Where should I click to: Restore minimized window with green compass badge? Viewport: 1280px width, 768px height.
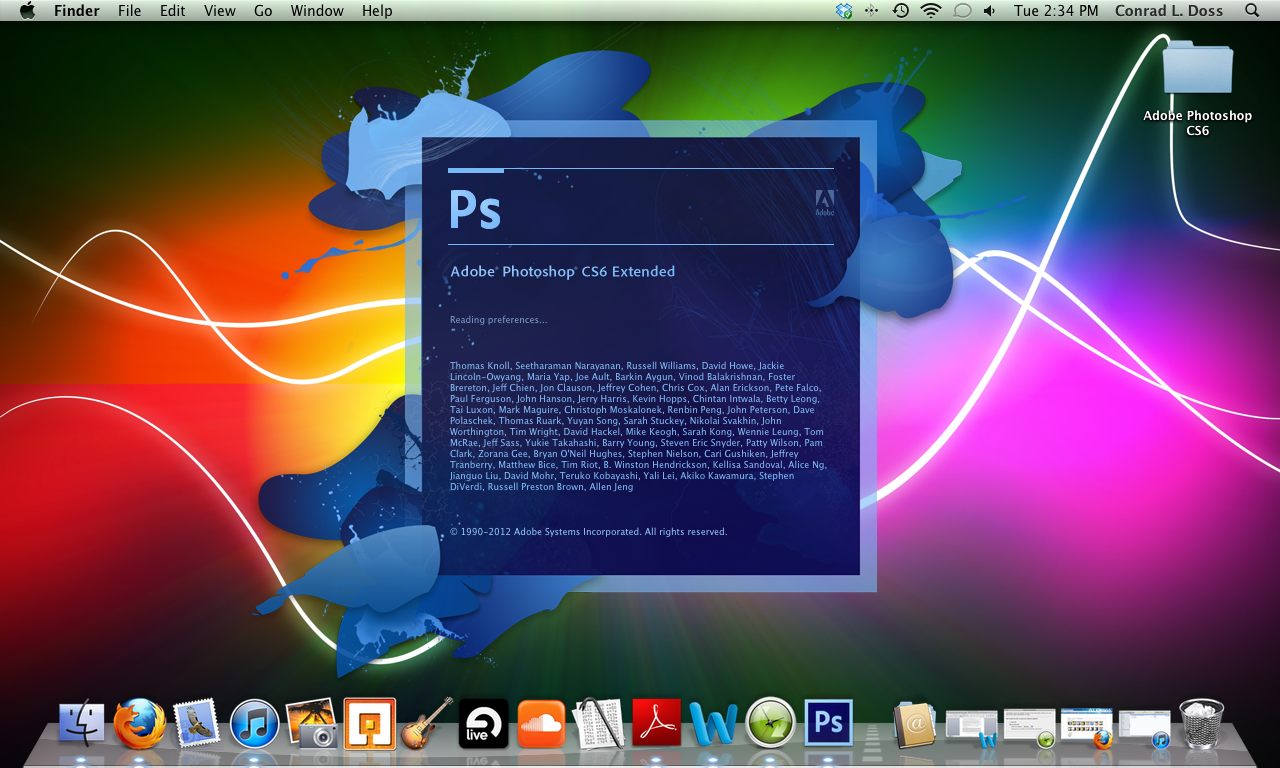(1029, 727)
